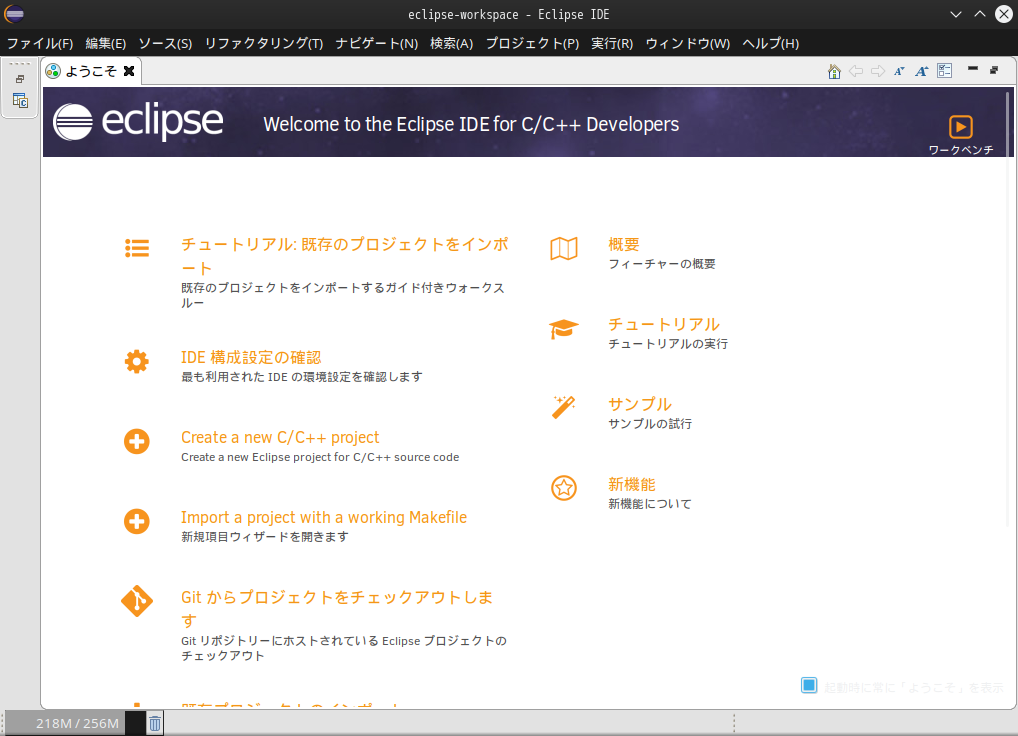Click the フィーチャーの概要 description text
The image size is (1018, 736).
662,264
